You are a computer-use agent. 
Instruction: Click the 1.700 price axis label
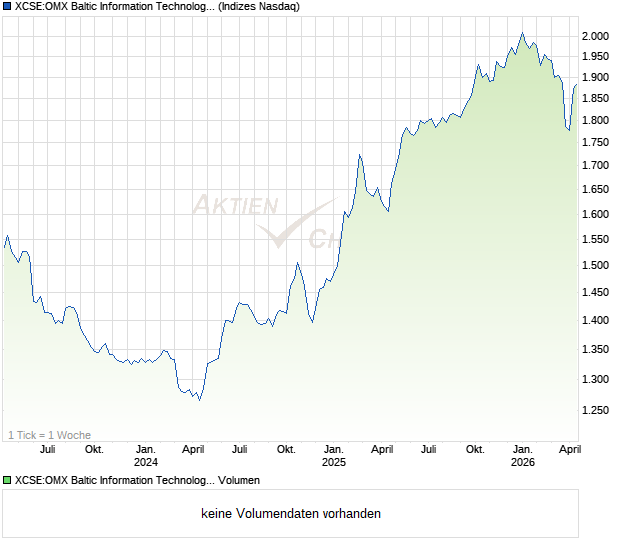595,165
